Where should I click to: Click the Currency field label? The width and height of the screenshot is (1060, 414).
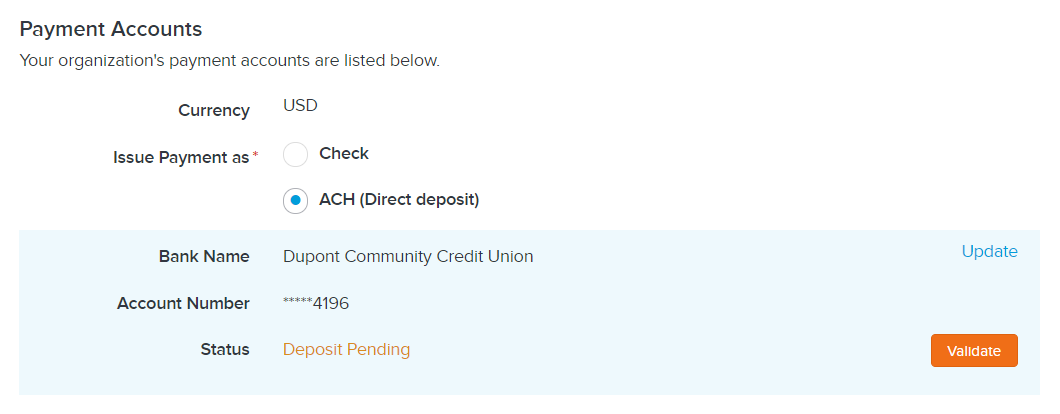[x=214, y=110]
